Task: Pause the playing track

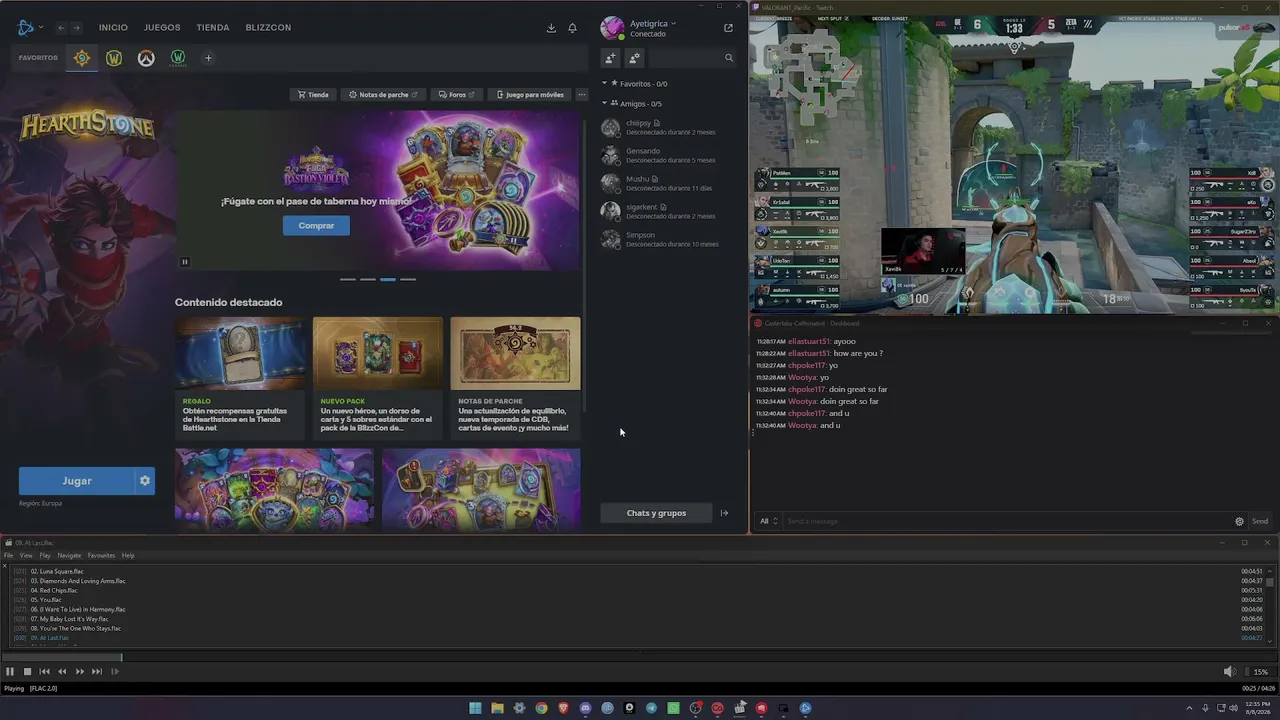Action: tap(10, 672)
